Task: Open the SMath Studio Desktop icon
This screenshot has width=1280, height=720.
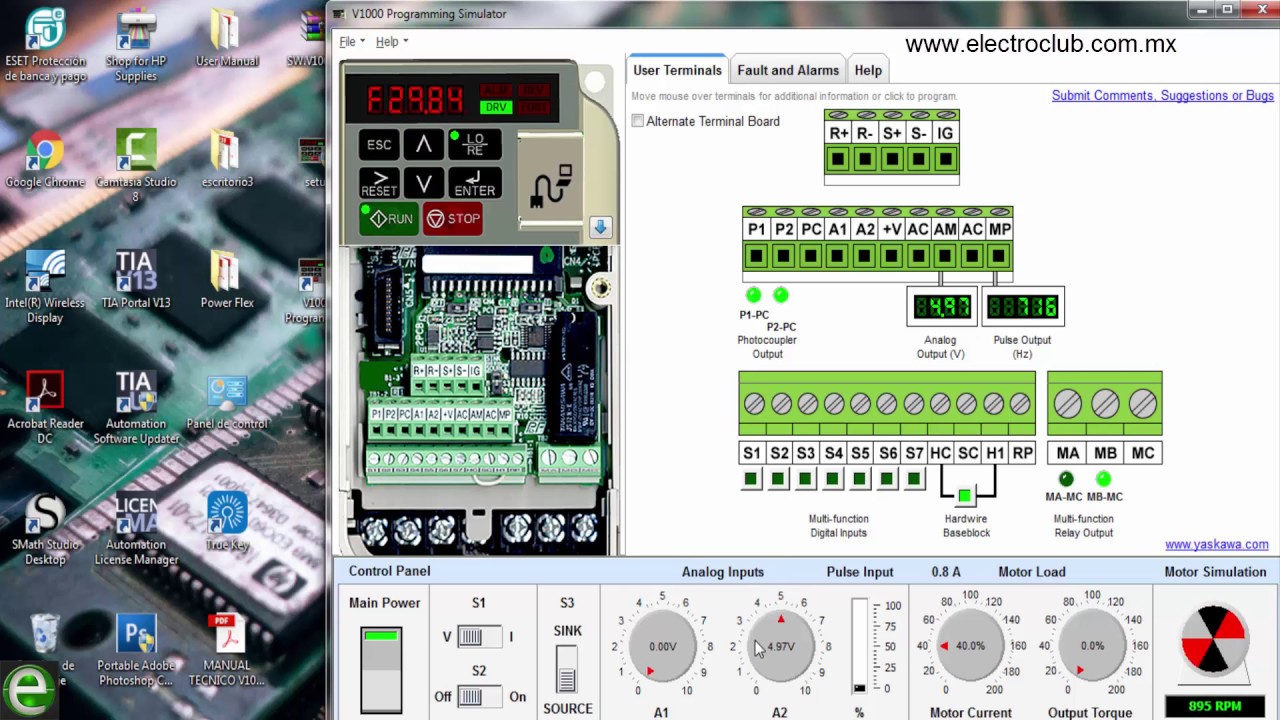Action: (x=45, y=530)
